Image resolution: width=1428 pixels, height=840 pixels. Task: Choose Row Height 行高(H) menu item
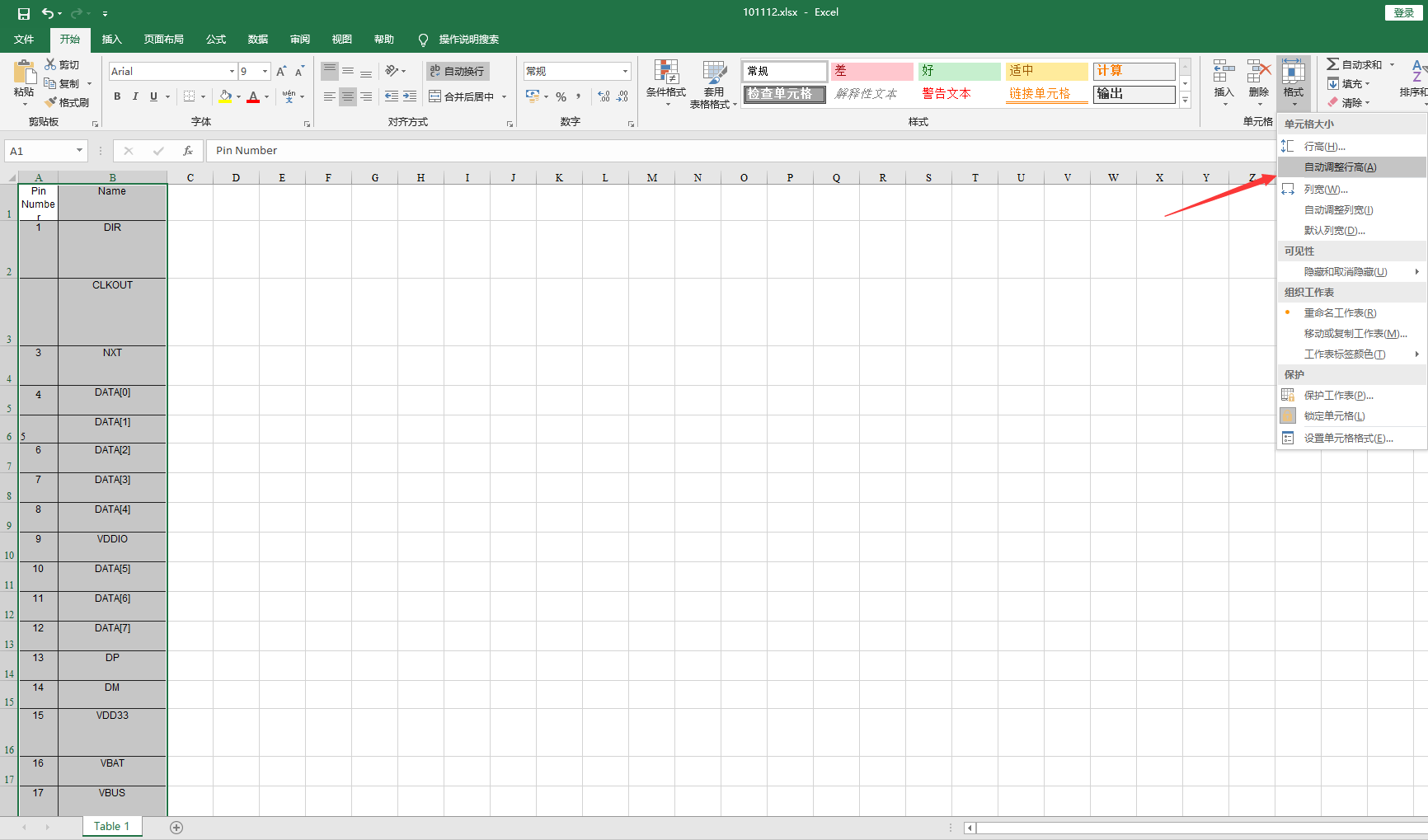coord(1352,147)
